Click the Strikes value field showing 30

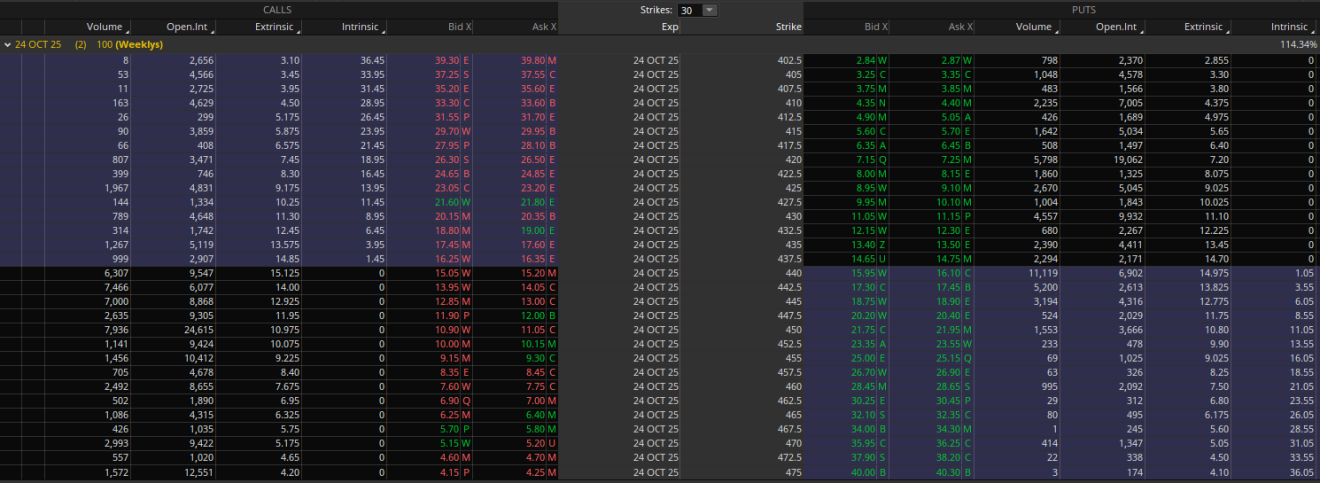(689, 10)
